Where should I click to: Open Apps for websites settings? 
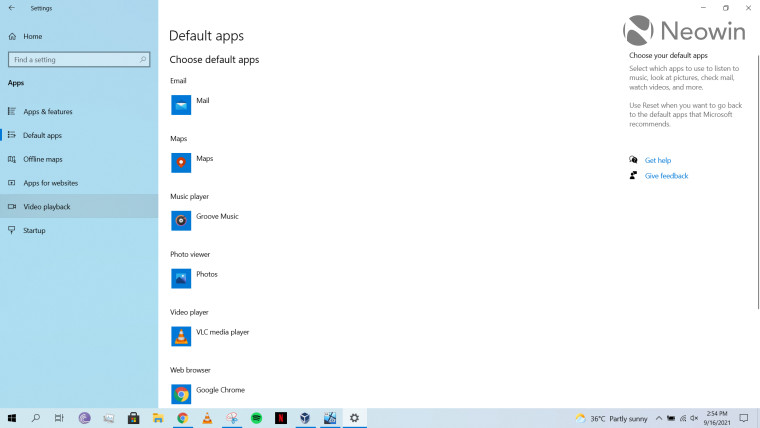(x=79, y=183)
